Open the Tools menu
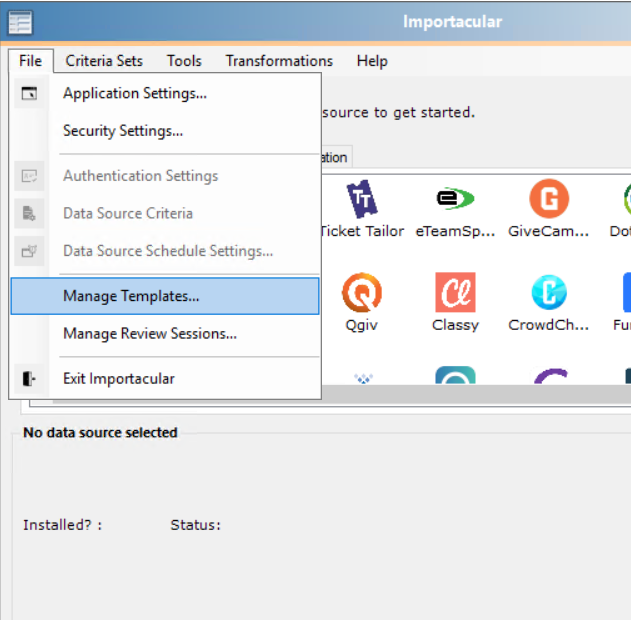The height and width of the screenshot is (620, 631). [184, 61]
